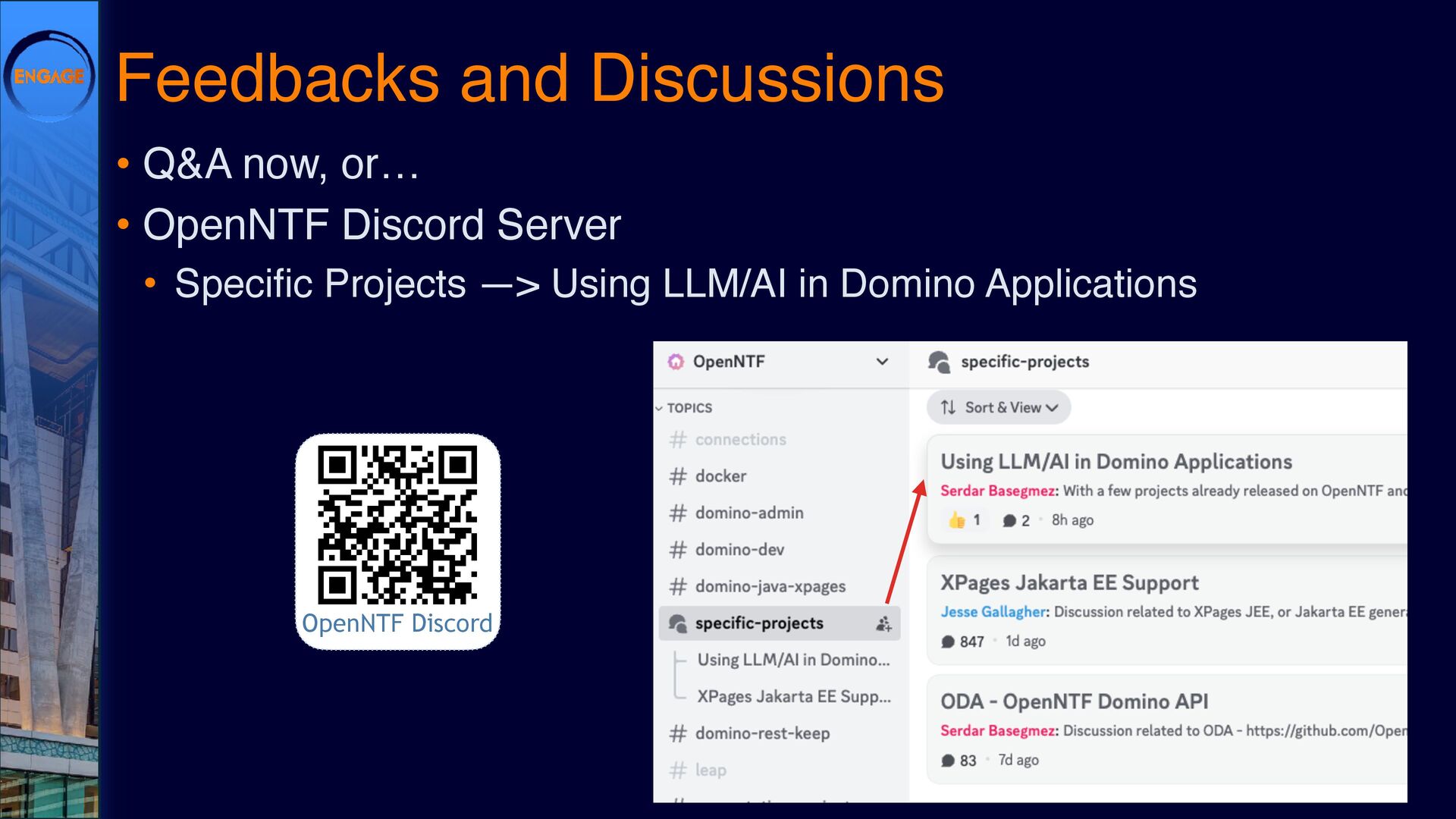Click the invite people icon on specific-projects
The width and height of the screenshot is (1456, 819).
click(x=883, y=623)
